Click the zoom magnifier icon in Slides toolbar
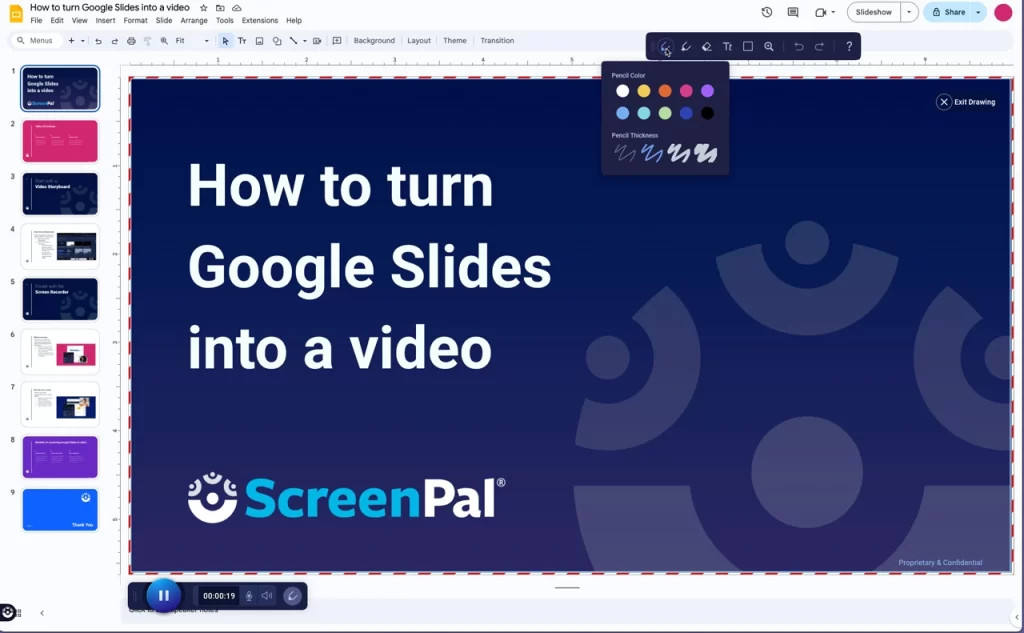The width and height of the screenshot is (1024, 633). click(164, 41)
